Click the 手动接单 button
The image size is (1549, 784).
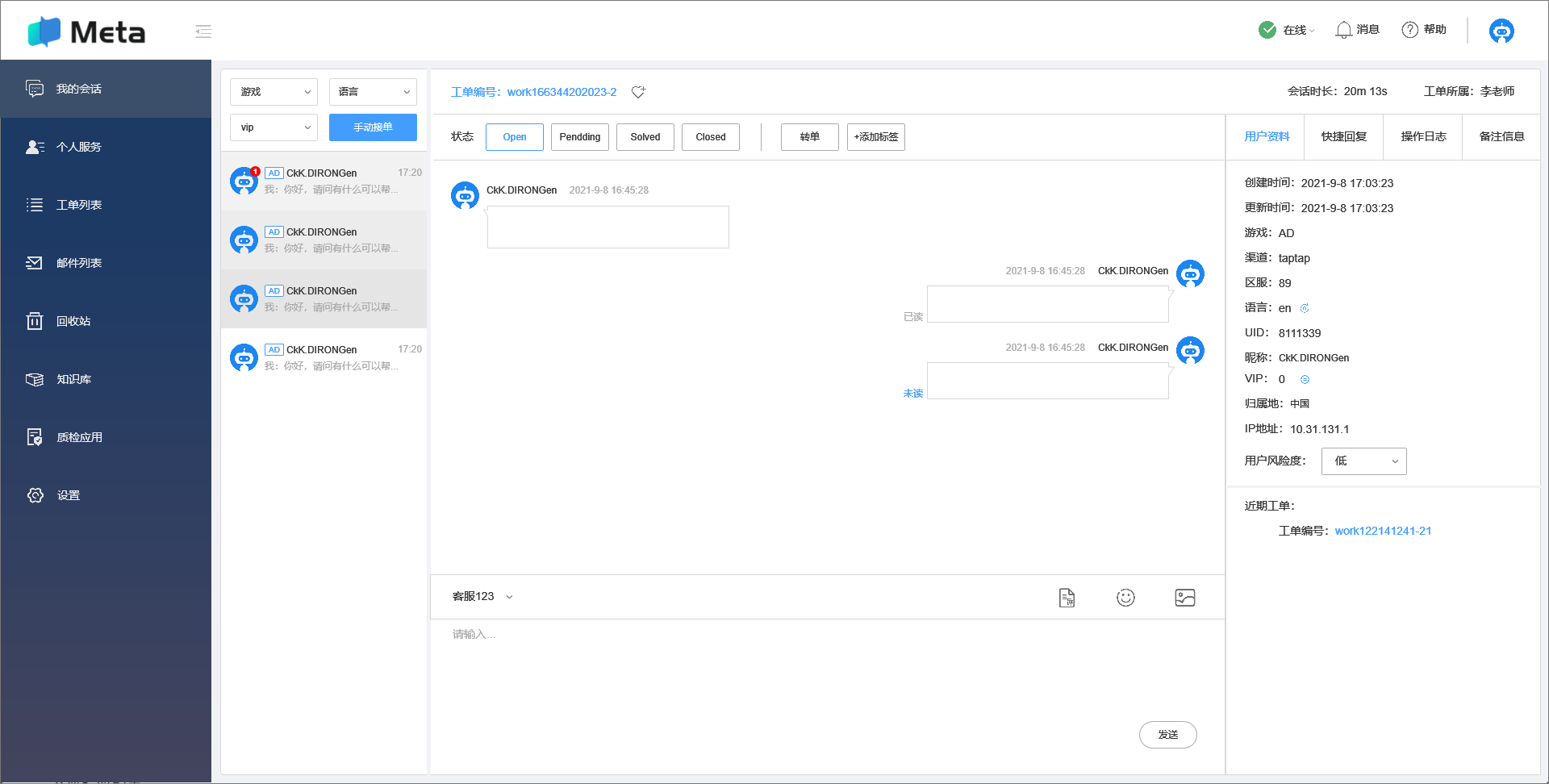coord(373,127)
